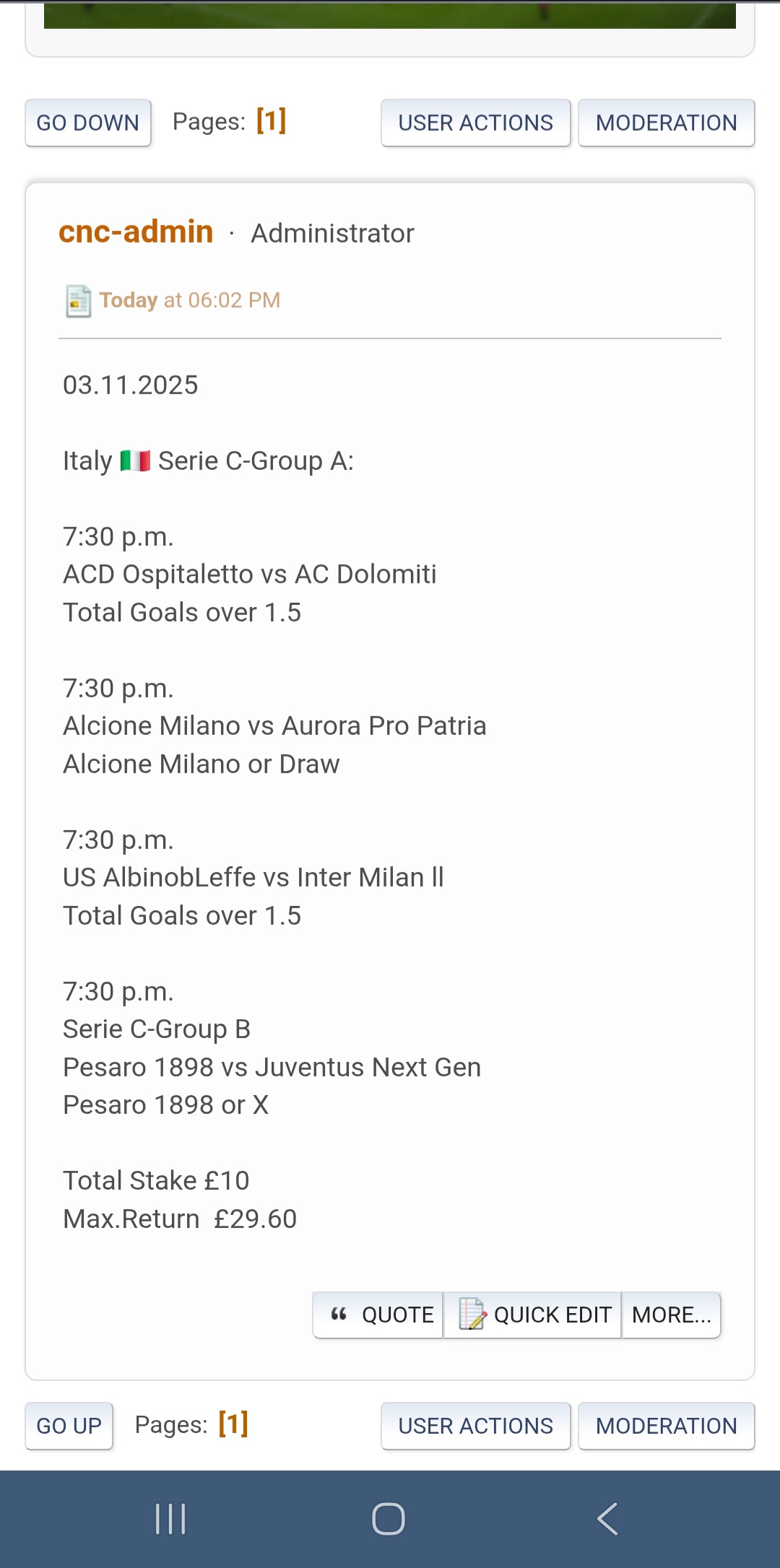780x1568 pixels.
Task: Click the Quick Edit pencil icon
Action: 472,1314
